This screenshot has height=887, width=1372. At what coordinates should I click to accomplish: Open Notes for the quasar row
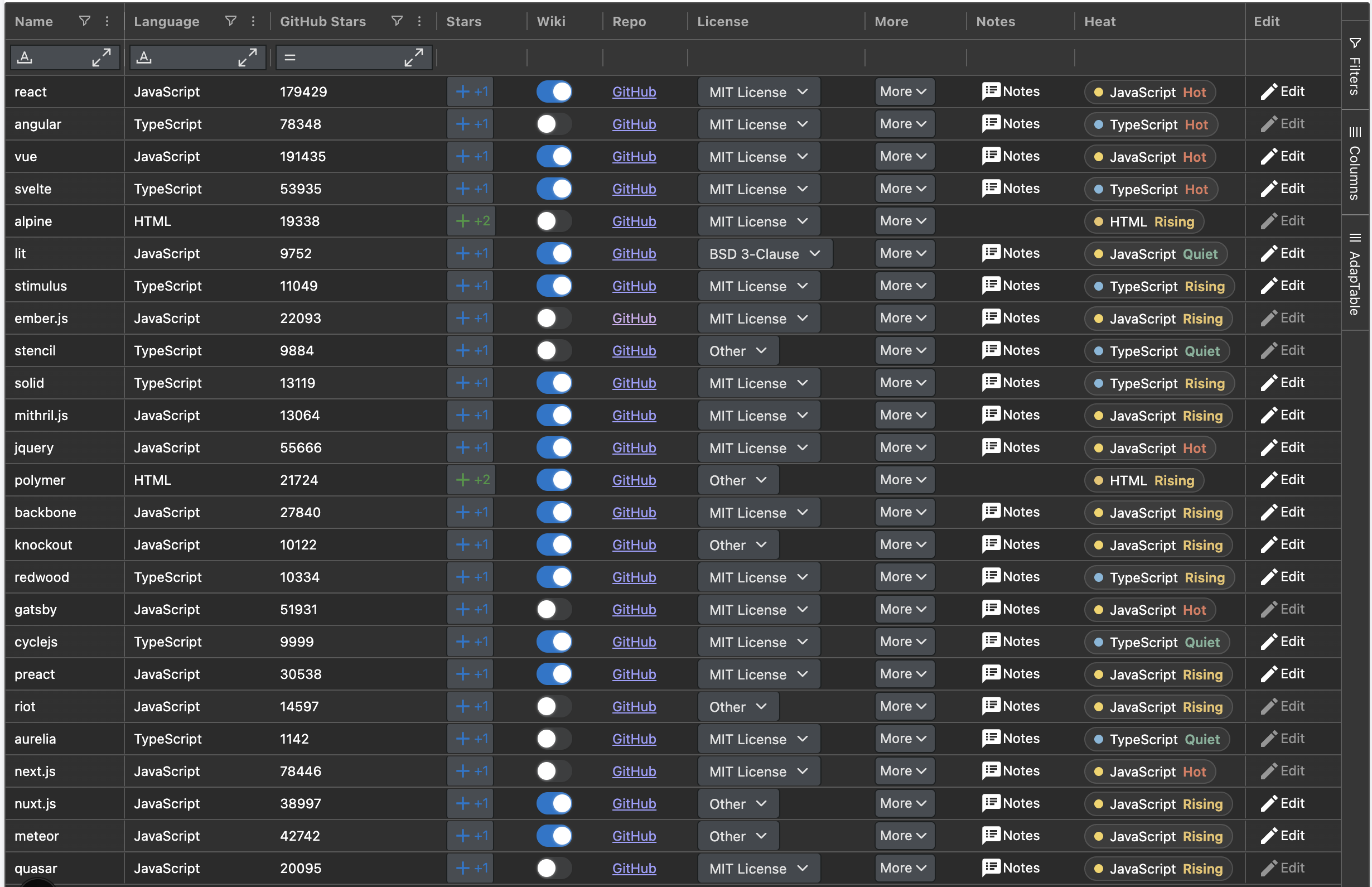[1011, 868]
